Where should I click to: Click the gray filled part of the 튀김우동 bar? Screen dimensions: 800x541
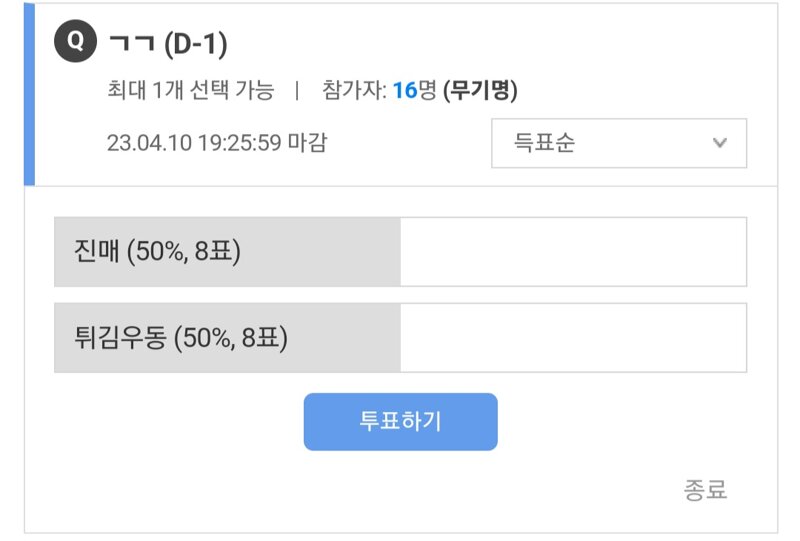pos(228,337)
